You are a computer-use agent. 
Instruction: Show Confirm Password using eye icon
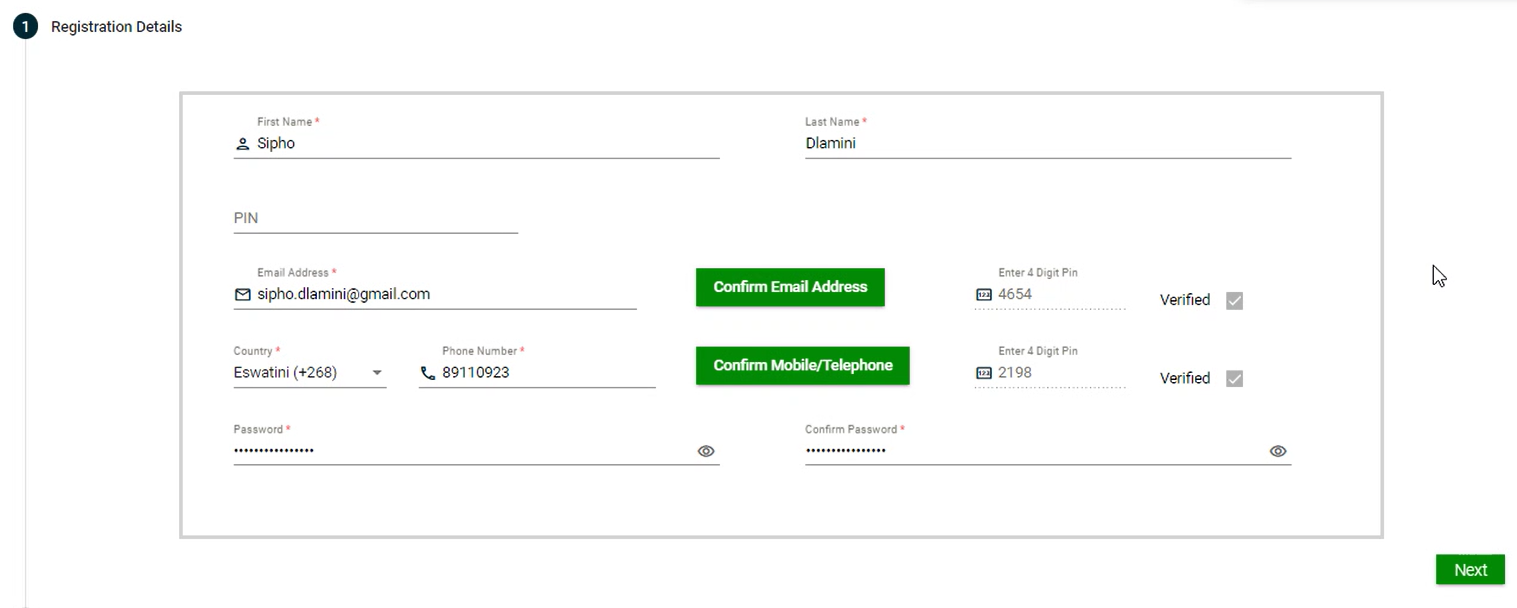pyautogui.click(x=1277, y=451)
